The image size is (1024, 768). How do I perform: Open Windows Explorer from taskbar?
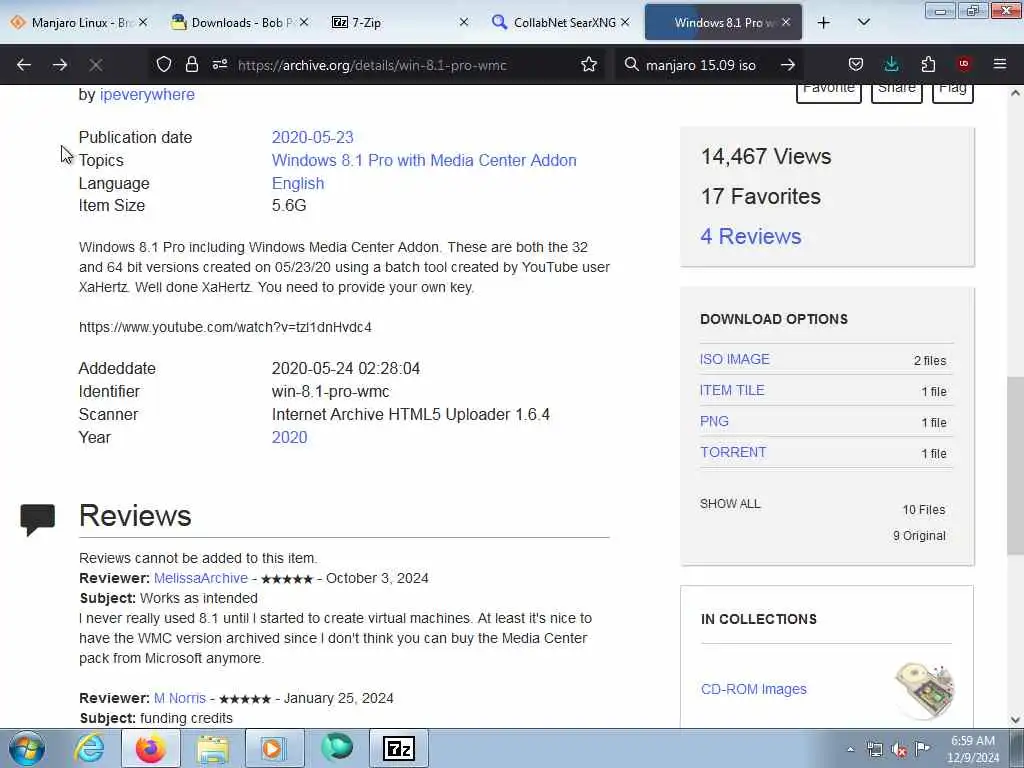(213, 748)
